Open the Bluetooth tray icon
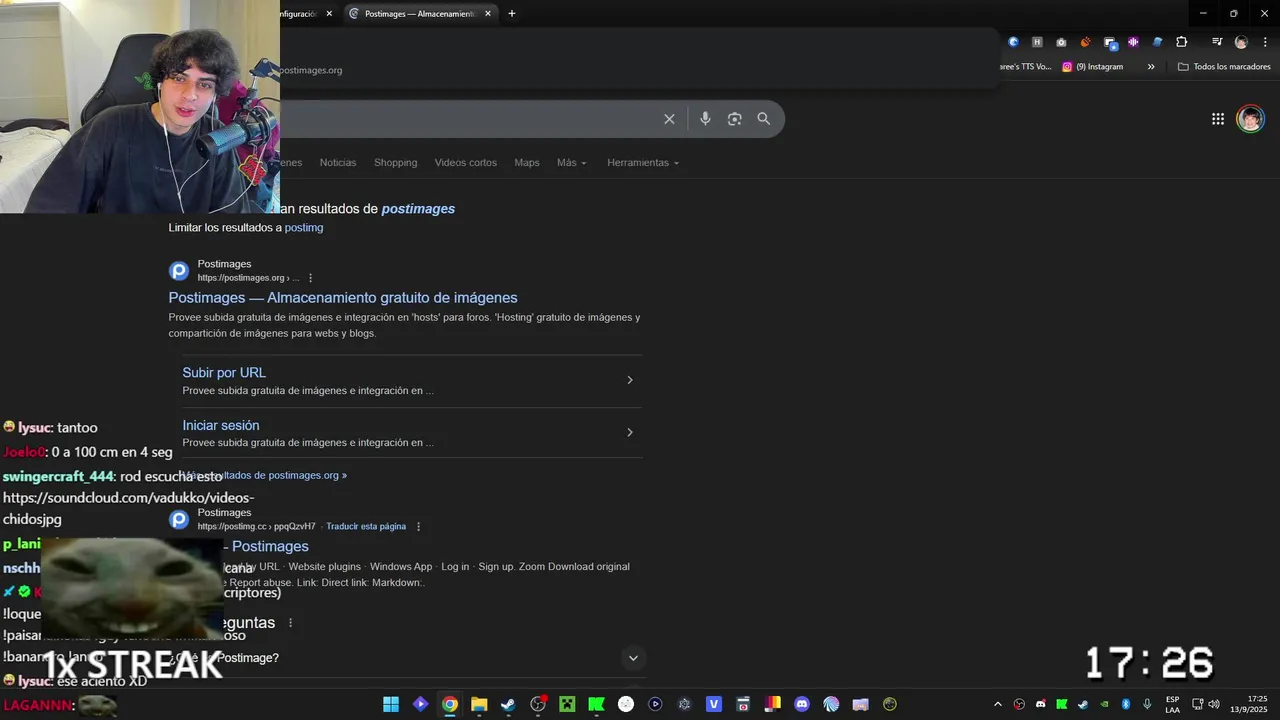 pyautogui.click(x=1125, y=704)
